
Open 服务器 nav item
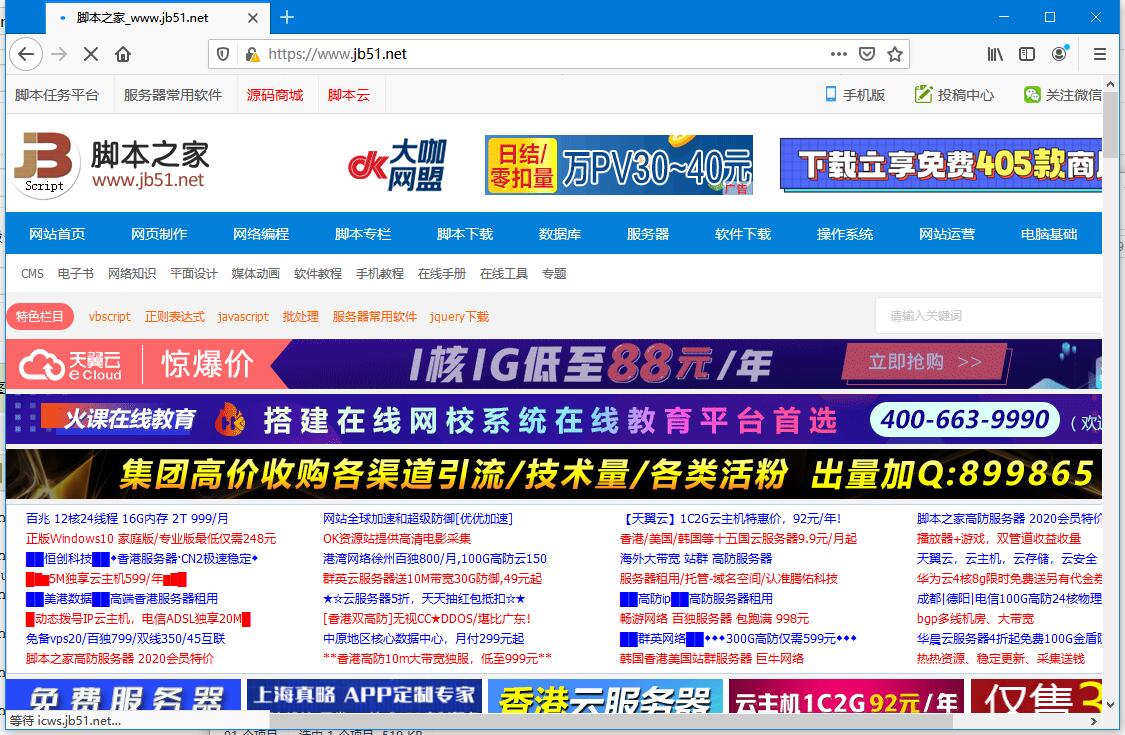[648, 234]
